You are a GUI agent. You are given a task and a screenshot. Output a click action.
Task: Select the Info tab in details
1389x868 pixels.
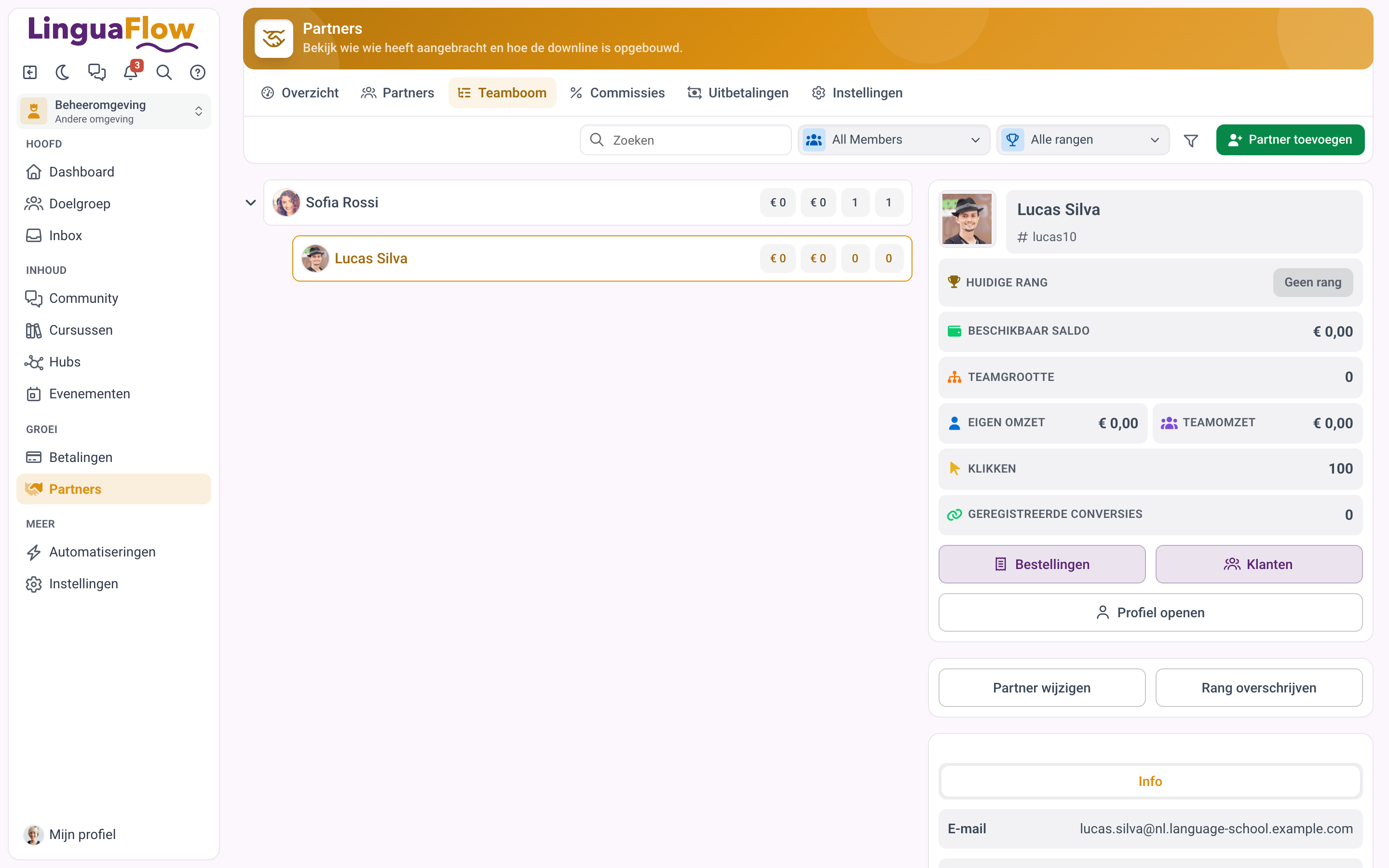pos(1150,781)
